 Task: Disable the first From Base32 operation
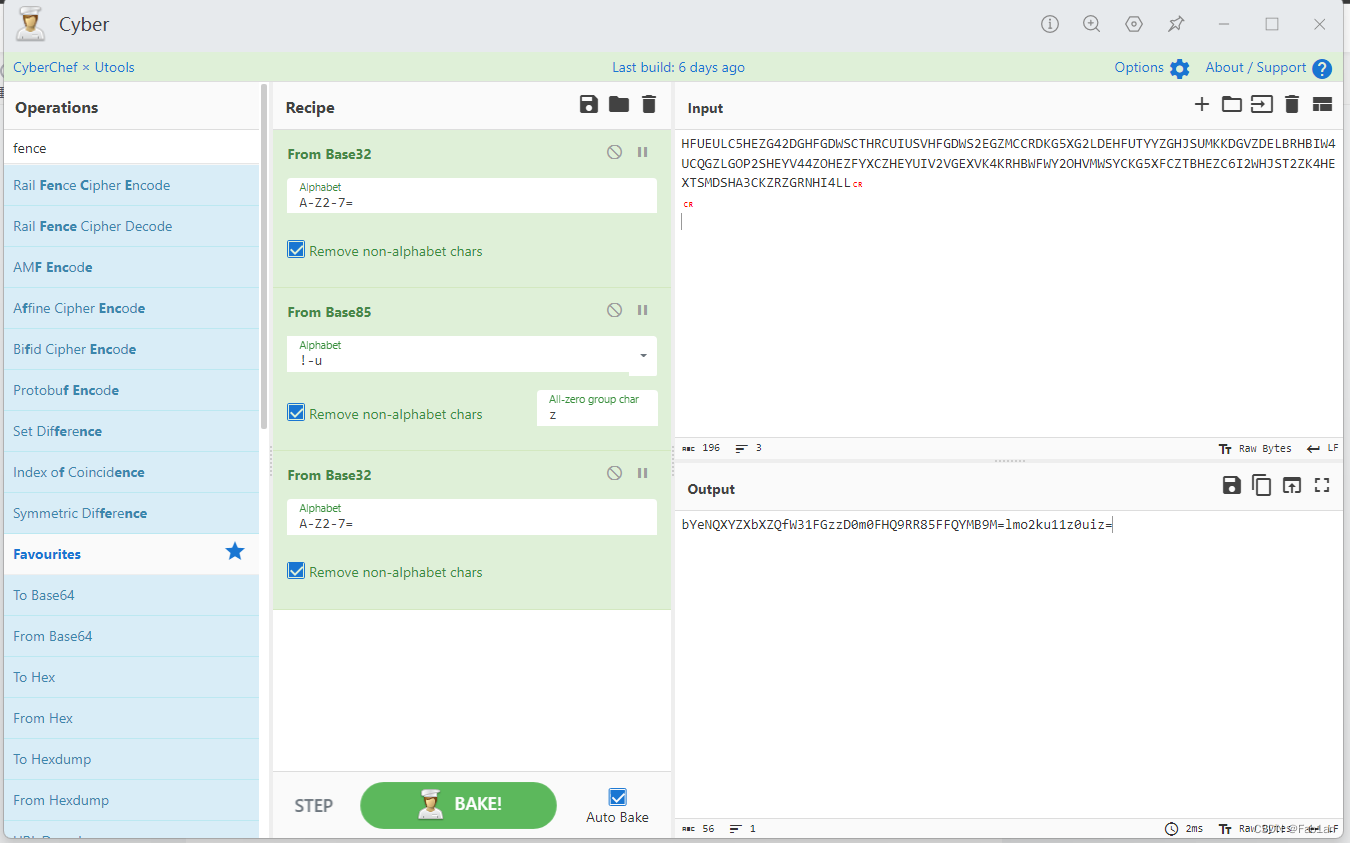point(614,152)
